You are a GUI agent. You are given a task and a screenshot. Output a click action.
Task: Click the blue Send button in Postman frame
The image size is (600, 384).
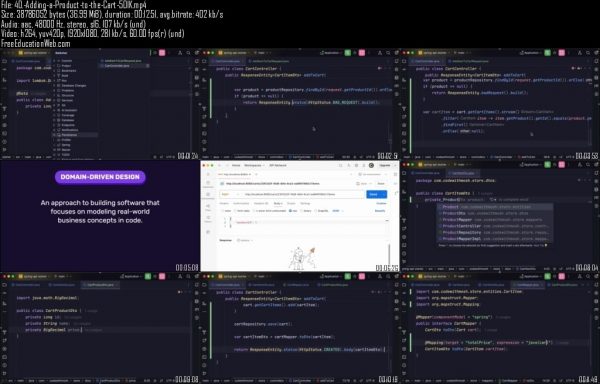376,194
